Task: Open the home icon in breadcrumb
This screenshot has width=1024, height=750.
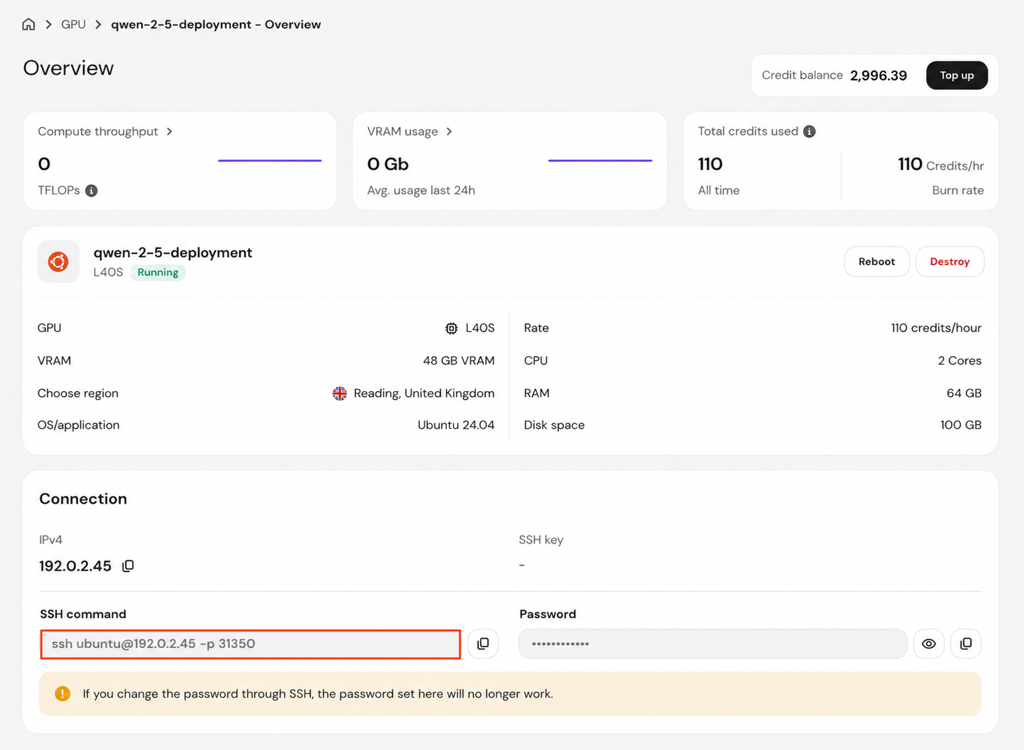Action: click(x=29, y=24)
